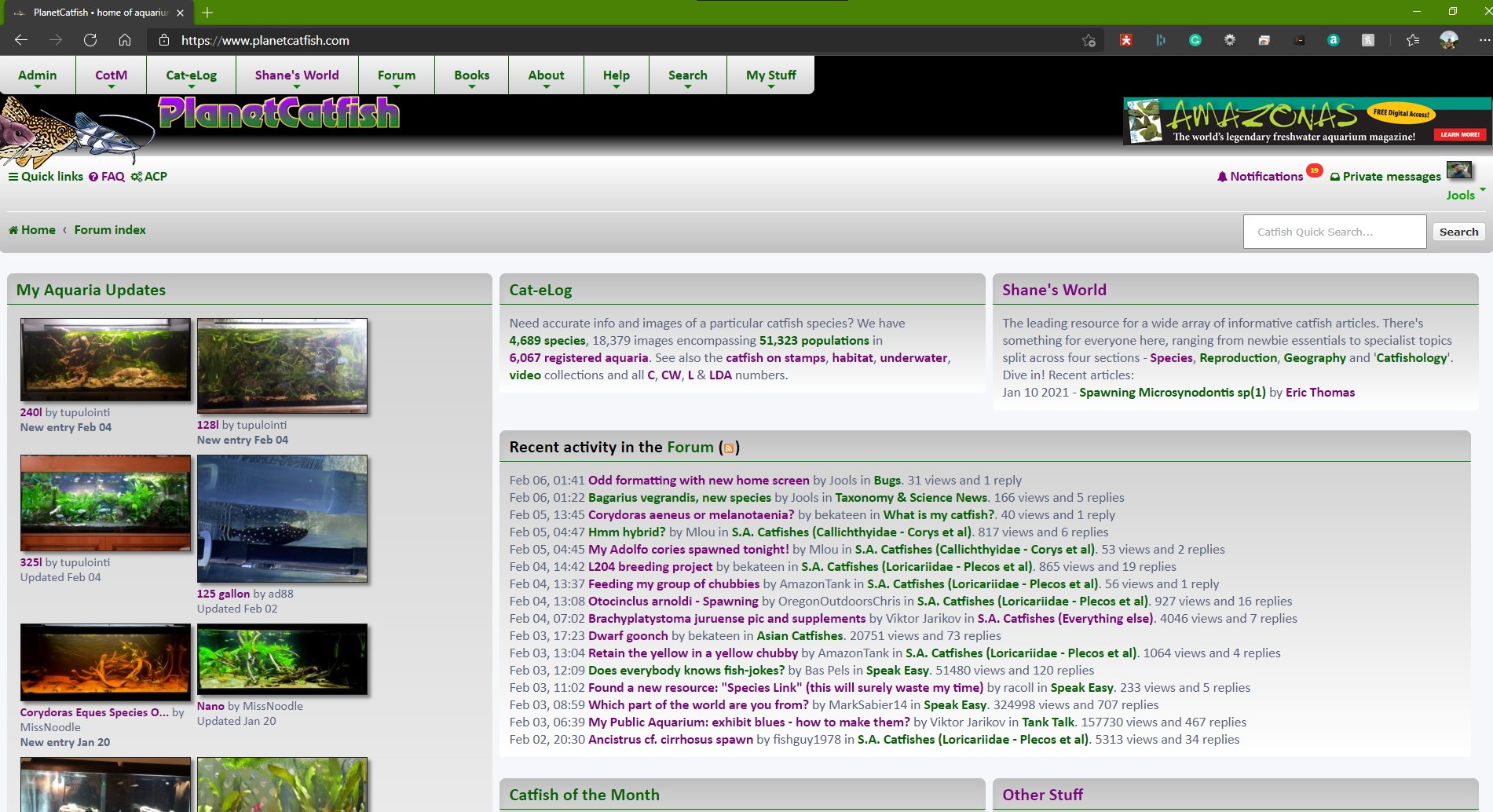
Task: Open the 325l aquarium thumbnail
Action: click(105, 503)
